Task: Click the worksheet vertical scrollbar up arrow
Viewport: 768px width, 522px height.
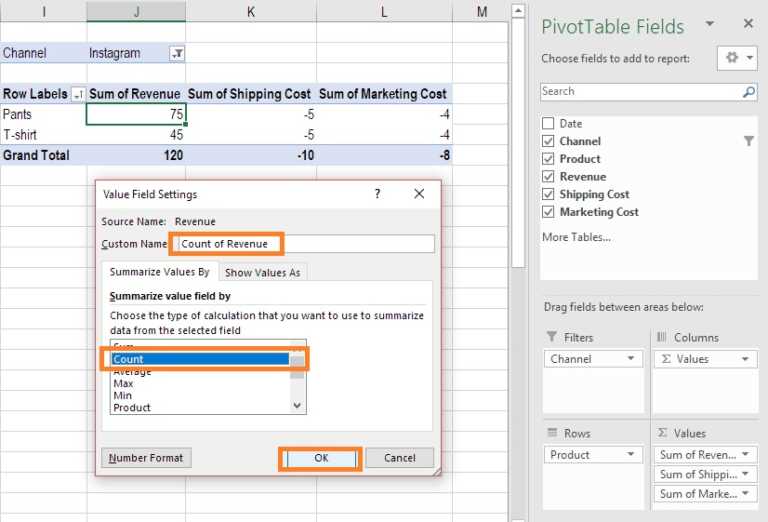Action: [518, 10]
